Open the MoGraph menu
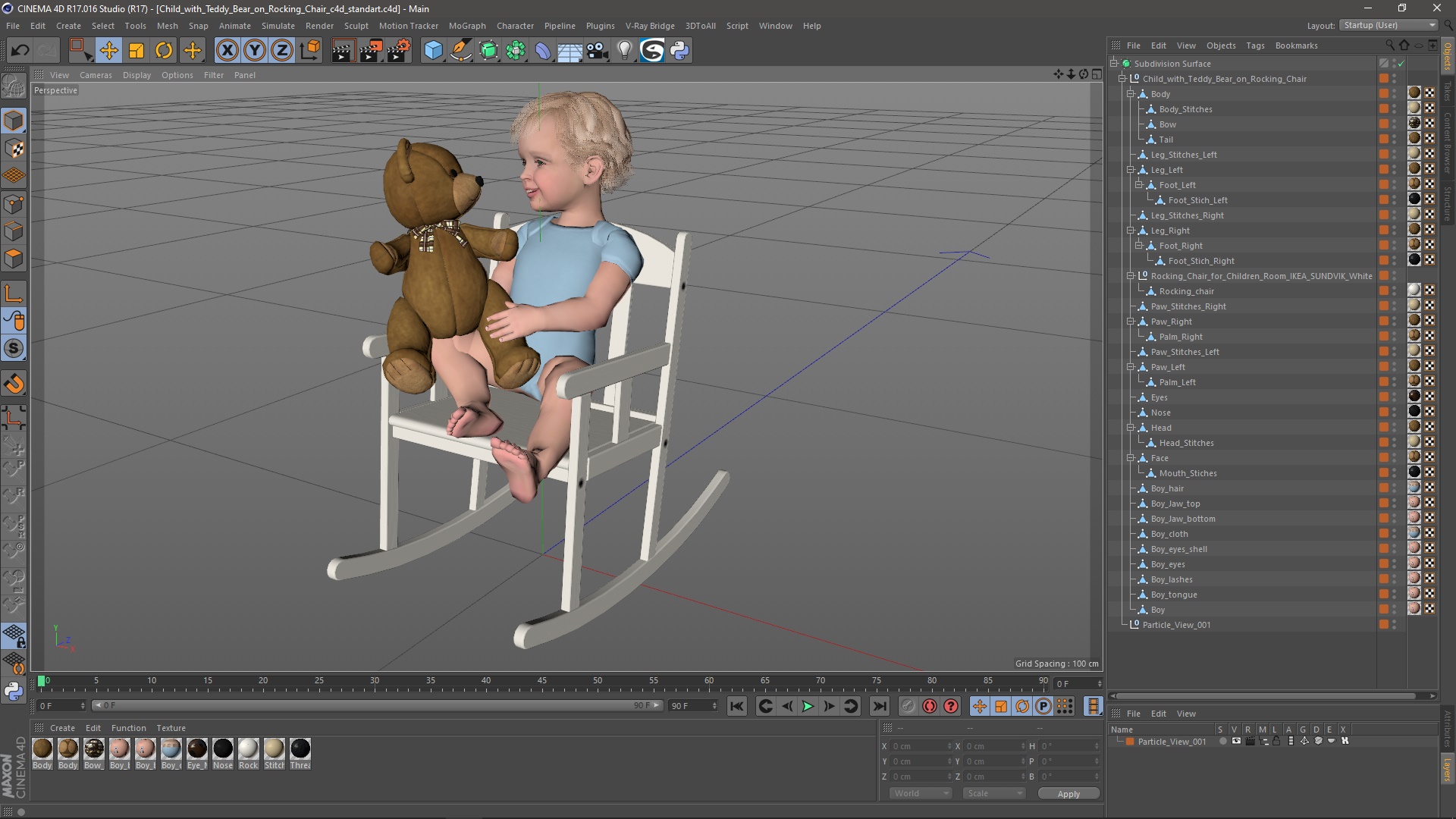The height and width of the screenshot is (819, 1456). 466,26
